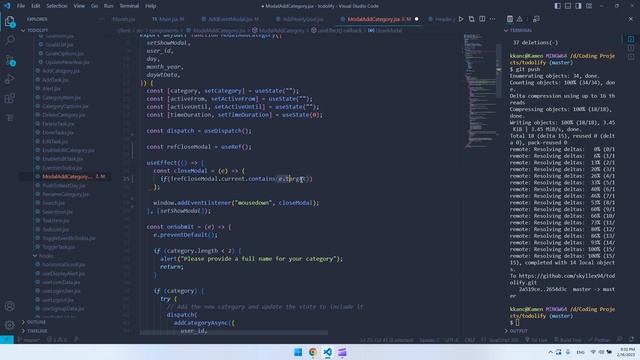
Task: Click the first terminal panel toolbar icon
Action: point(510,19)
